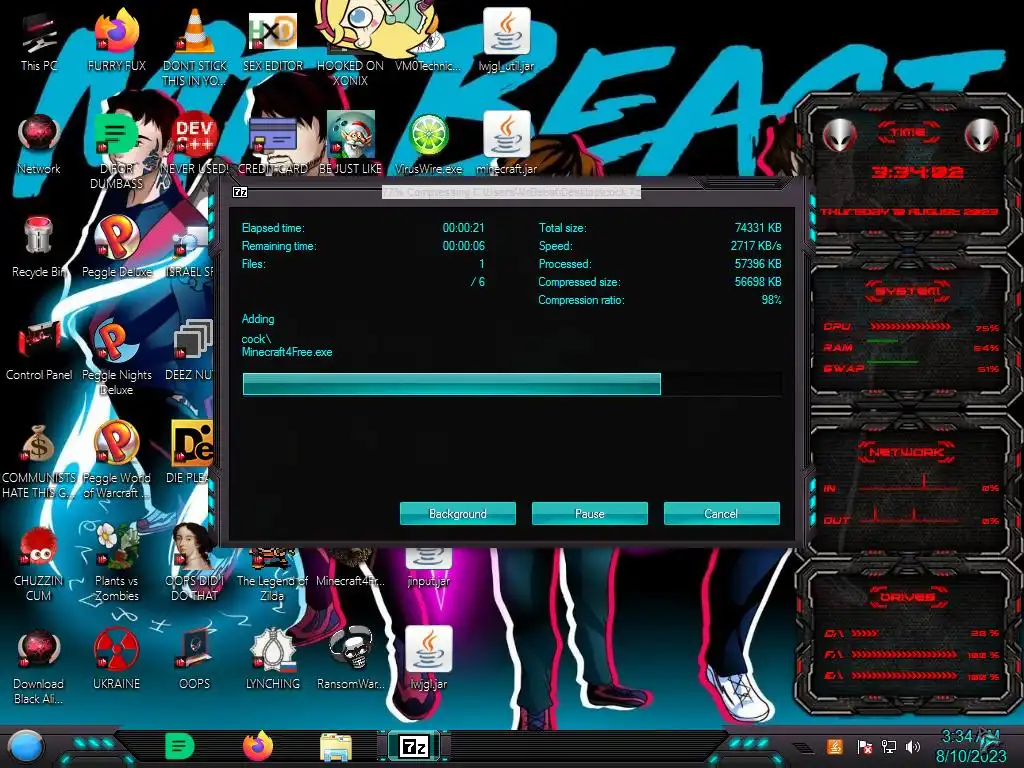
Task: Select the jinput.jar desktop file
Action: 428,568
